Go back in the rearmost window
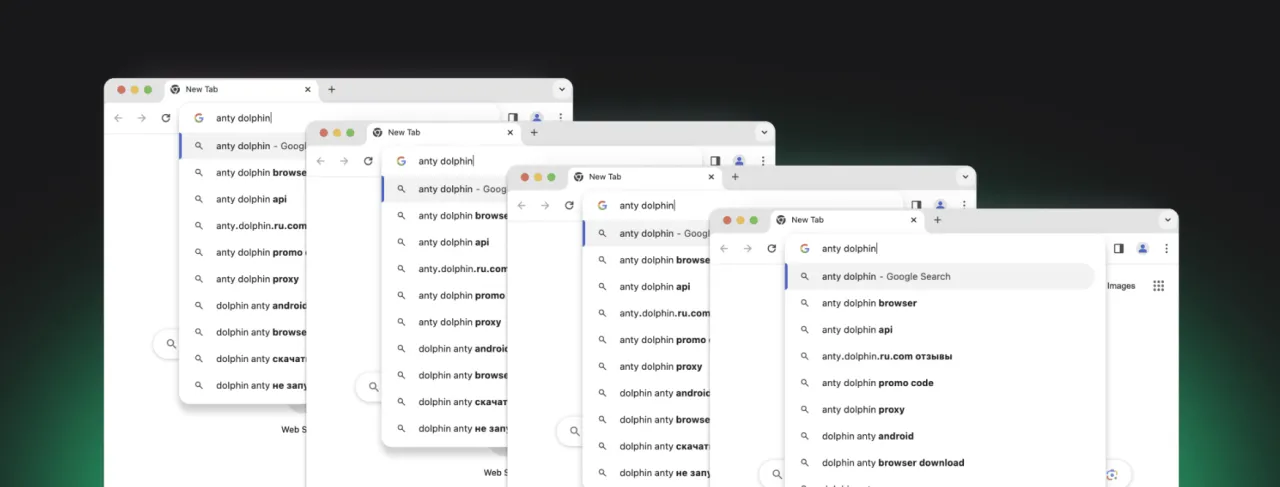 118,118
